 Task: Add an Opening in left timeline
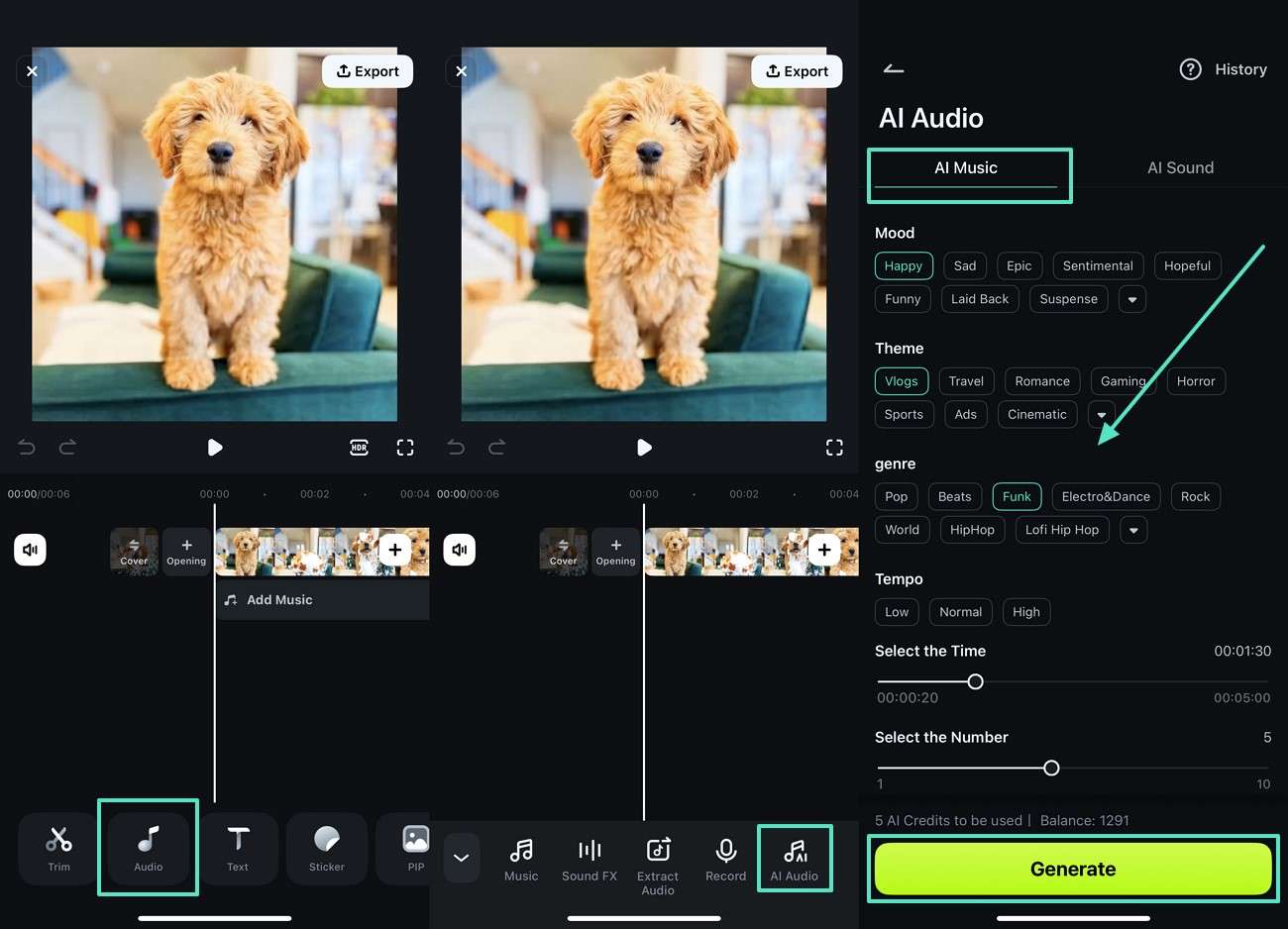186,552
